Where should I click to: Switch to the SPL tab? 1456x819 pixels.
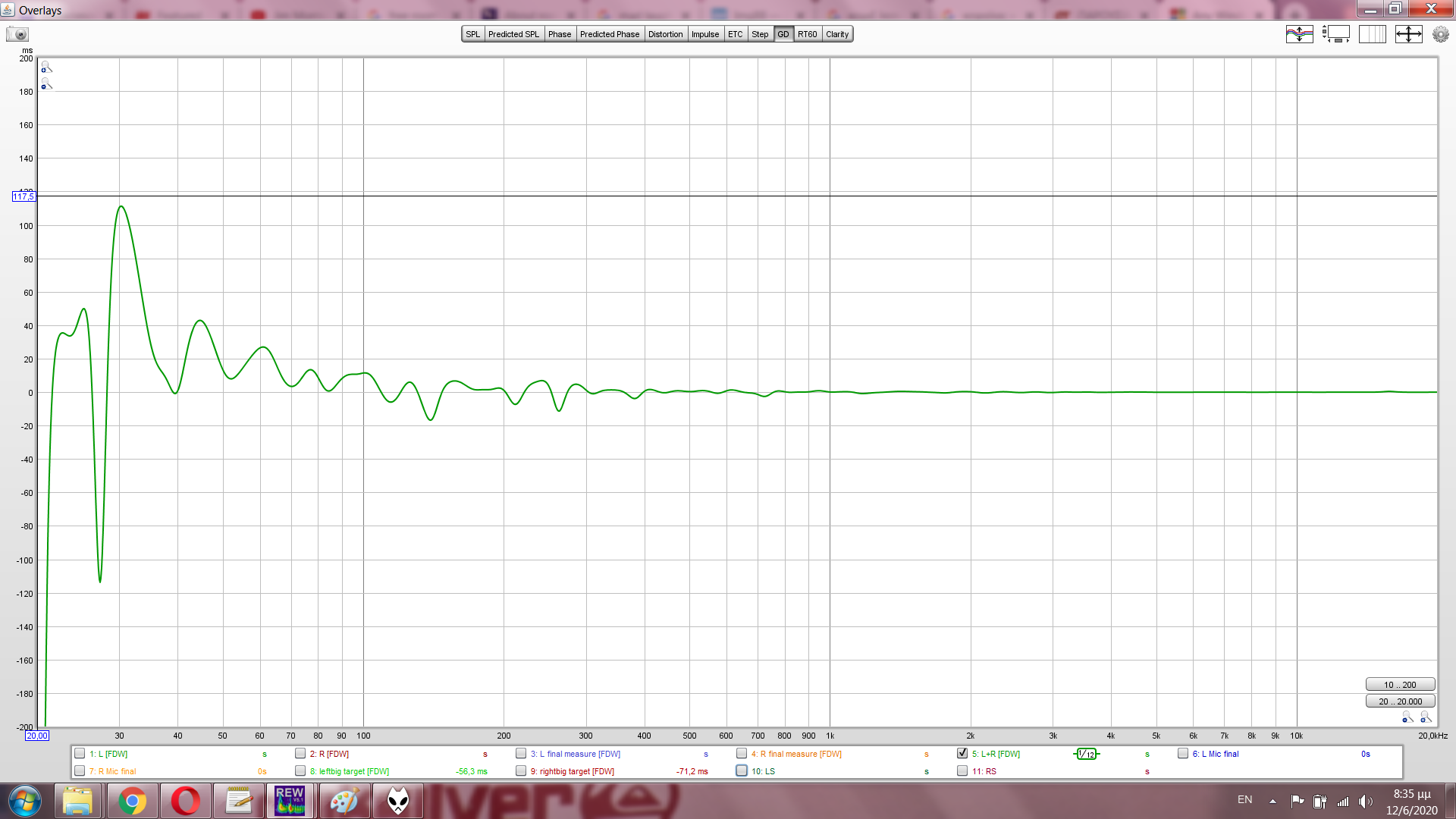473,34
